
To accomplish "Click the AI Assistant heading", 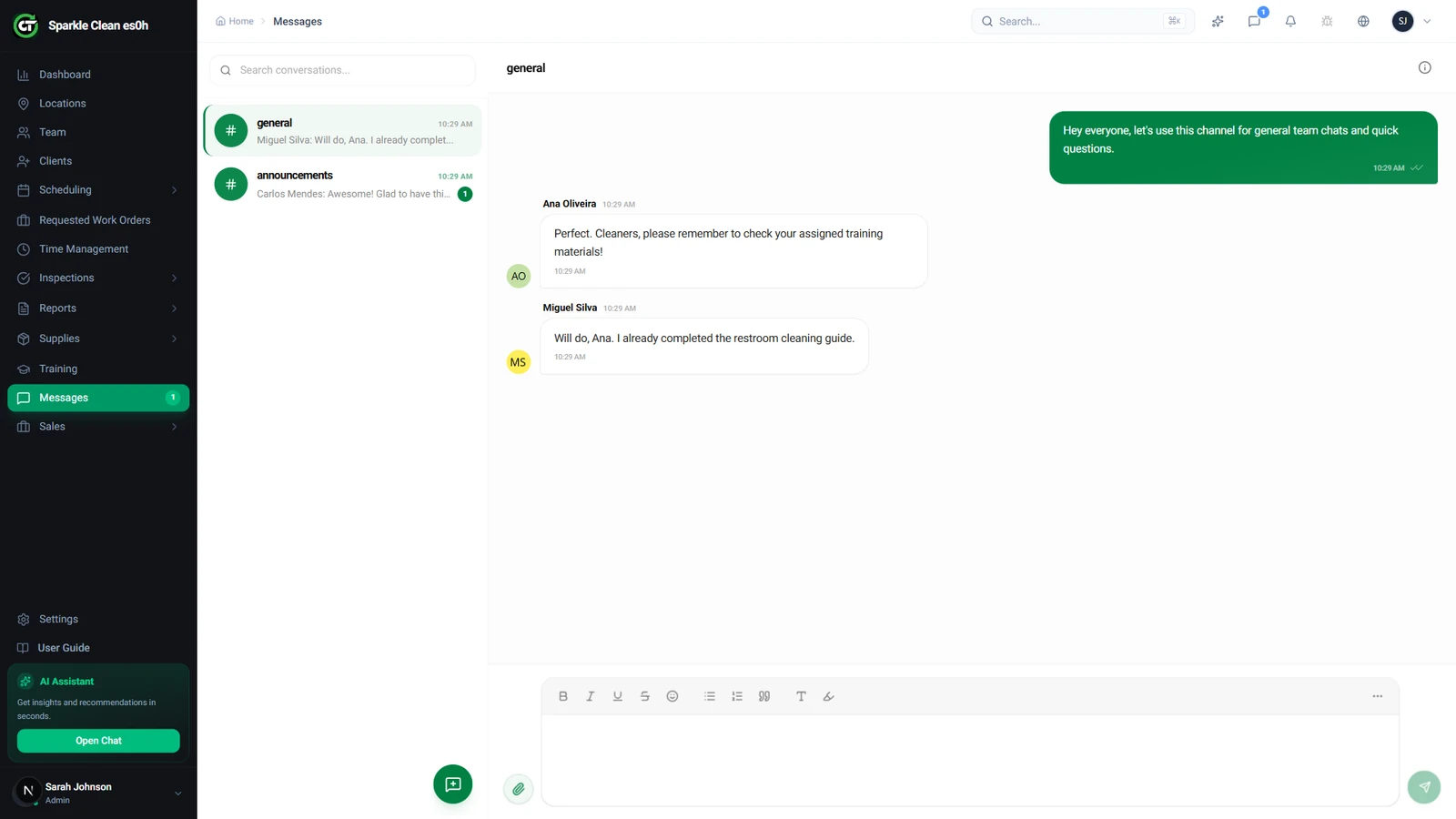I will (x=66, y=682).
